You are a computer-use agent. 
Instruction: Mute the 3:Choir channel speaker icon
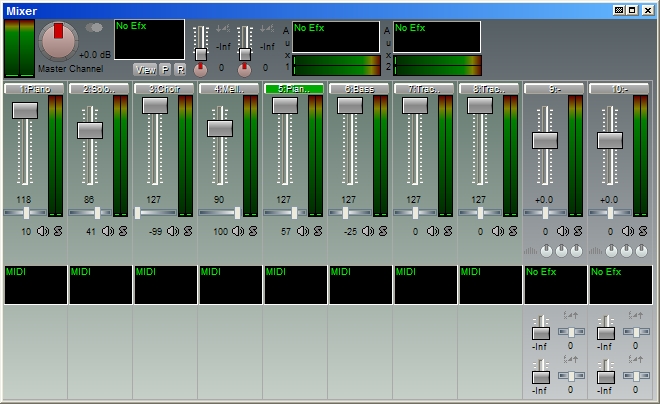[173, 231]
